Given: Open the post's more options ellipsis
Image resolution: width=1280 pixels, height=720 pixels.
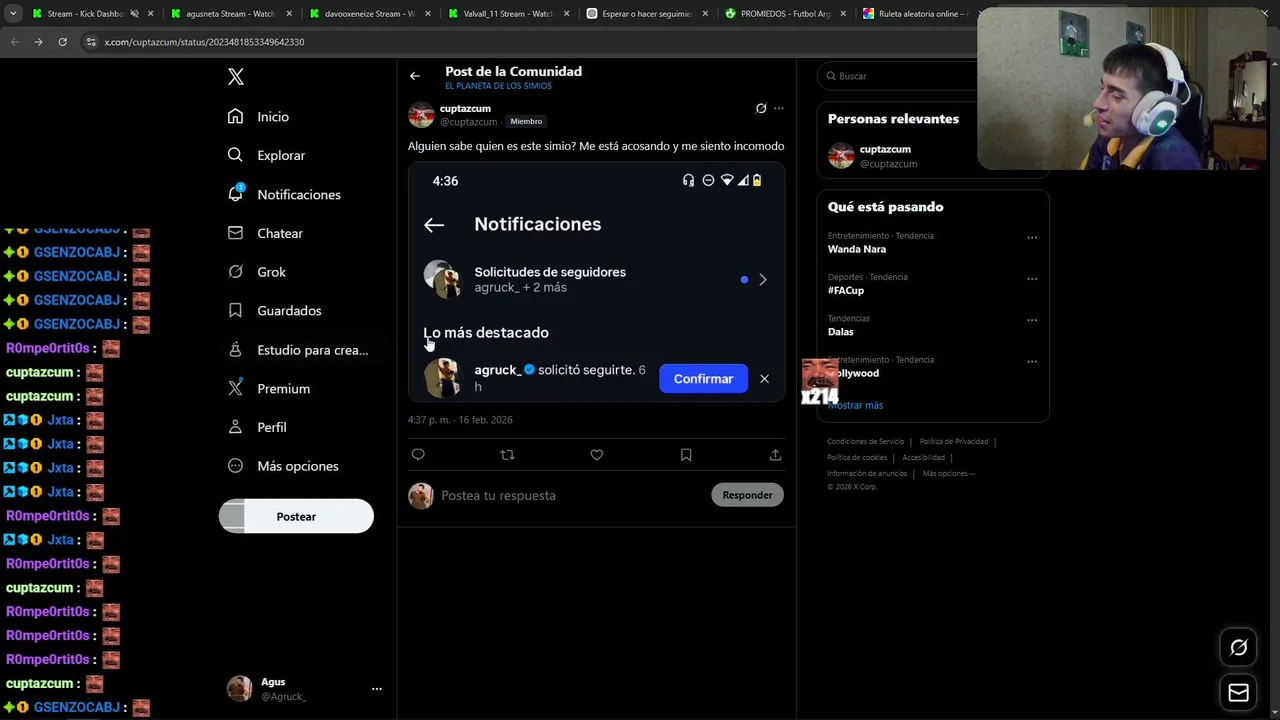Looking at the screenshot, I should (779, 108).
